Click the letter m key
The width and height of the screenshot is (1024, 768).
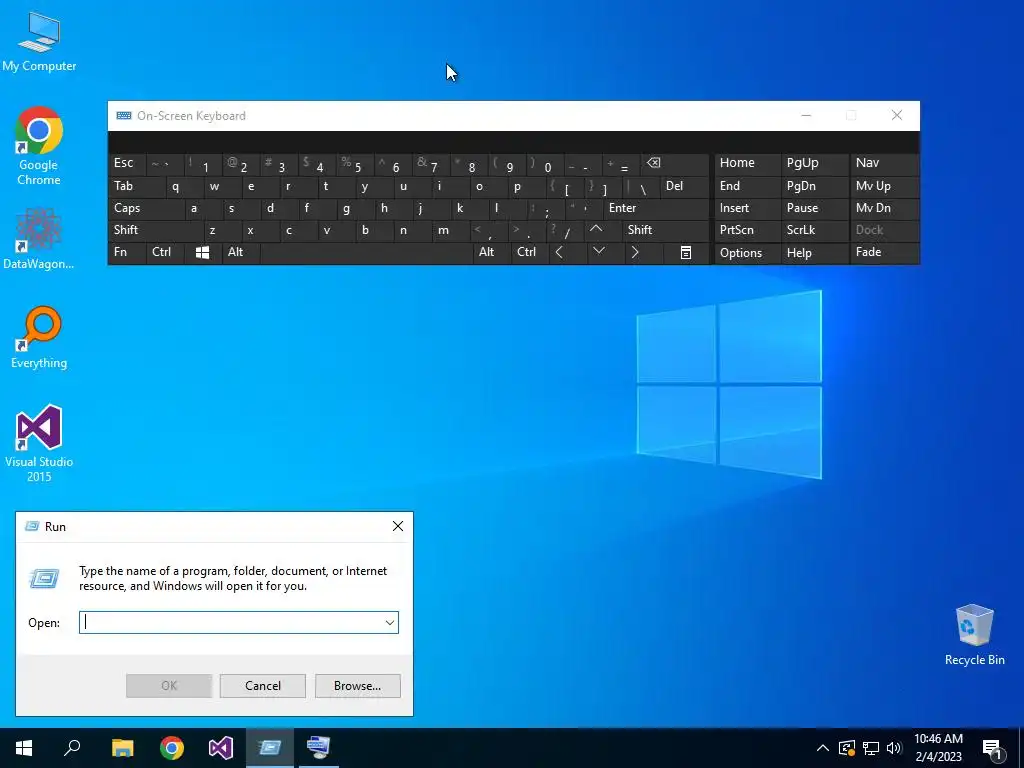click(451, 230)
